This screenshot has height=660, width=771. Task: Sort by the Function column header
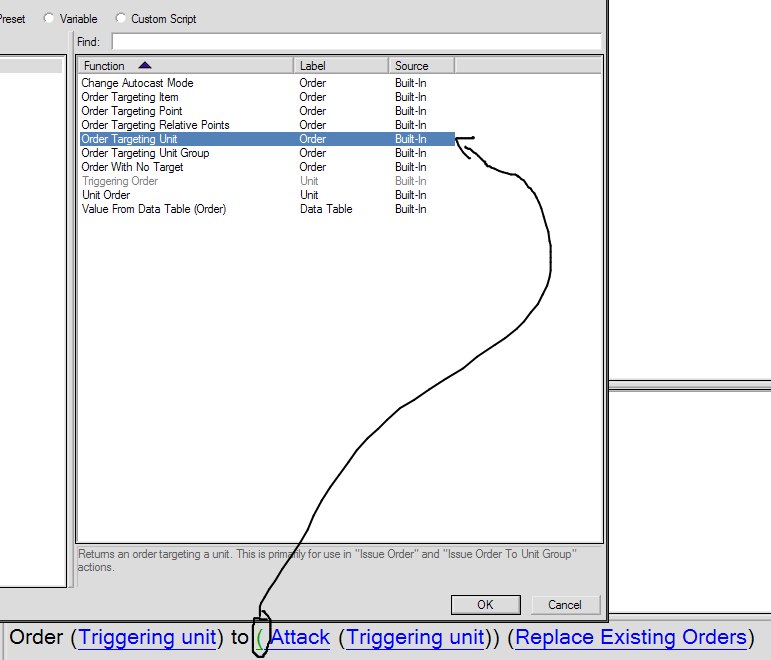pyautogui.click(x=185, y=65)
